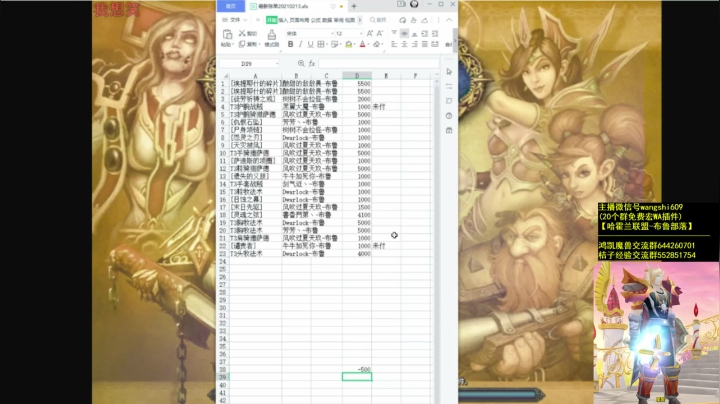Open the font size 12 dropdown
Image resolution: width=720 pixels, height=404 pixels.
coord(360,34)
